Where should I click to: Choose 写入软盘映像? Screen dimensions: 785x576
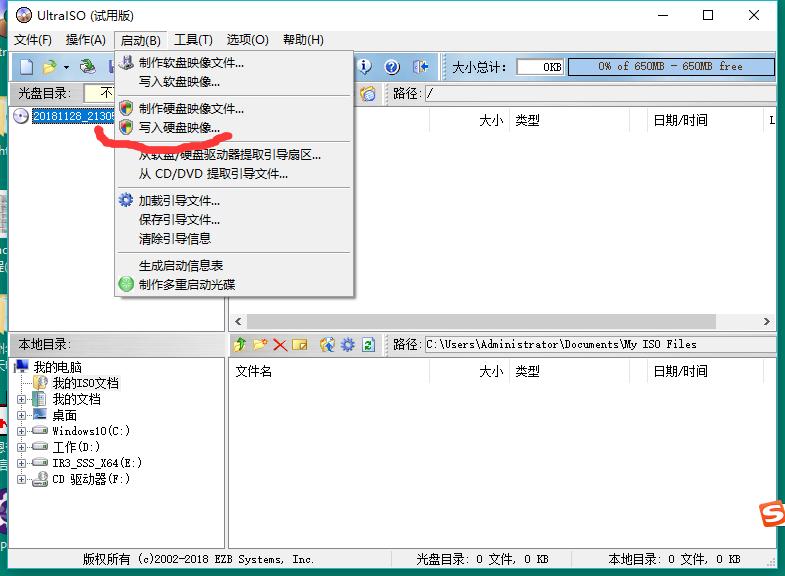[234, 82]
